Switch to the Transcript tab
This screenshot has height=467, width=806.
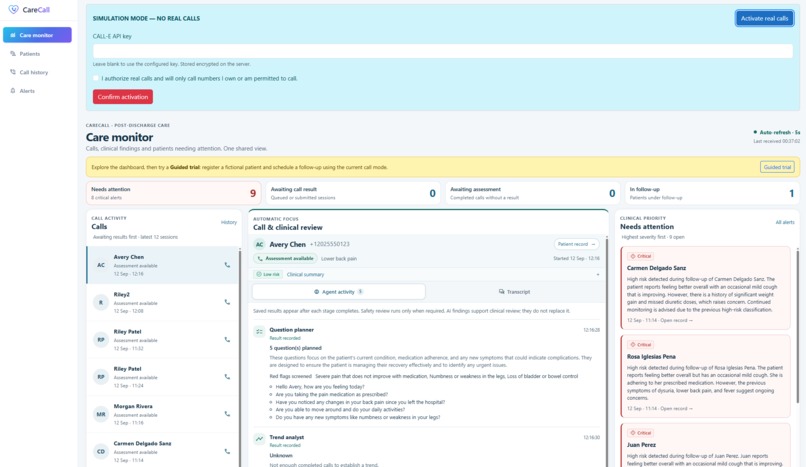[x=515, y=292]
